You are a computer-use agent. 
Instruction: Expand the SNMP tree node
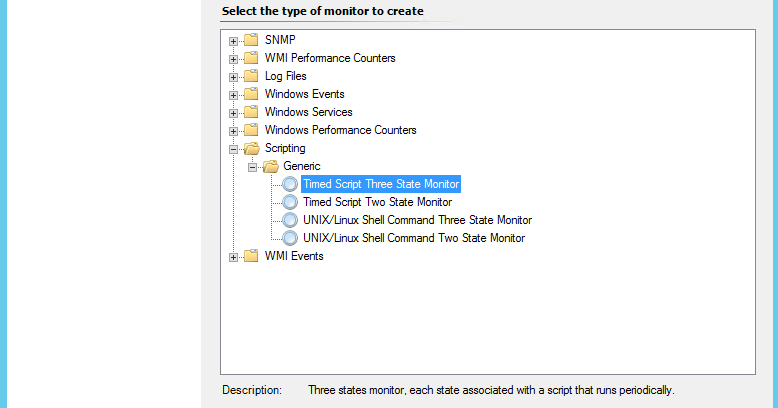pos(233,41)
